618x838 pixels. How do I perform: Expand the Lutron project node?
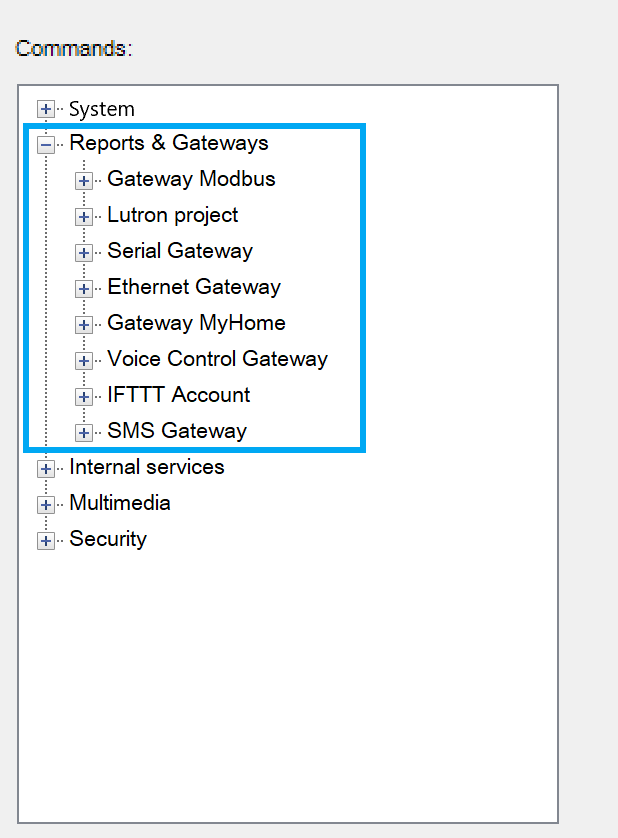pos(83,216)
